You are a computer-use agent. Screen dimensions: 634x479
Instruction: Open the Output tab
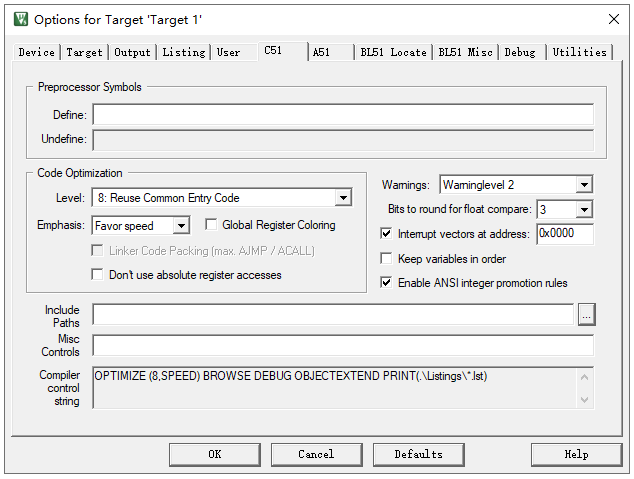coord(132,53)
